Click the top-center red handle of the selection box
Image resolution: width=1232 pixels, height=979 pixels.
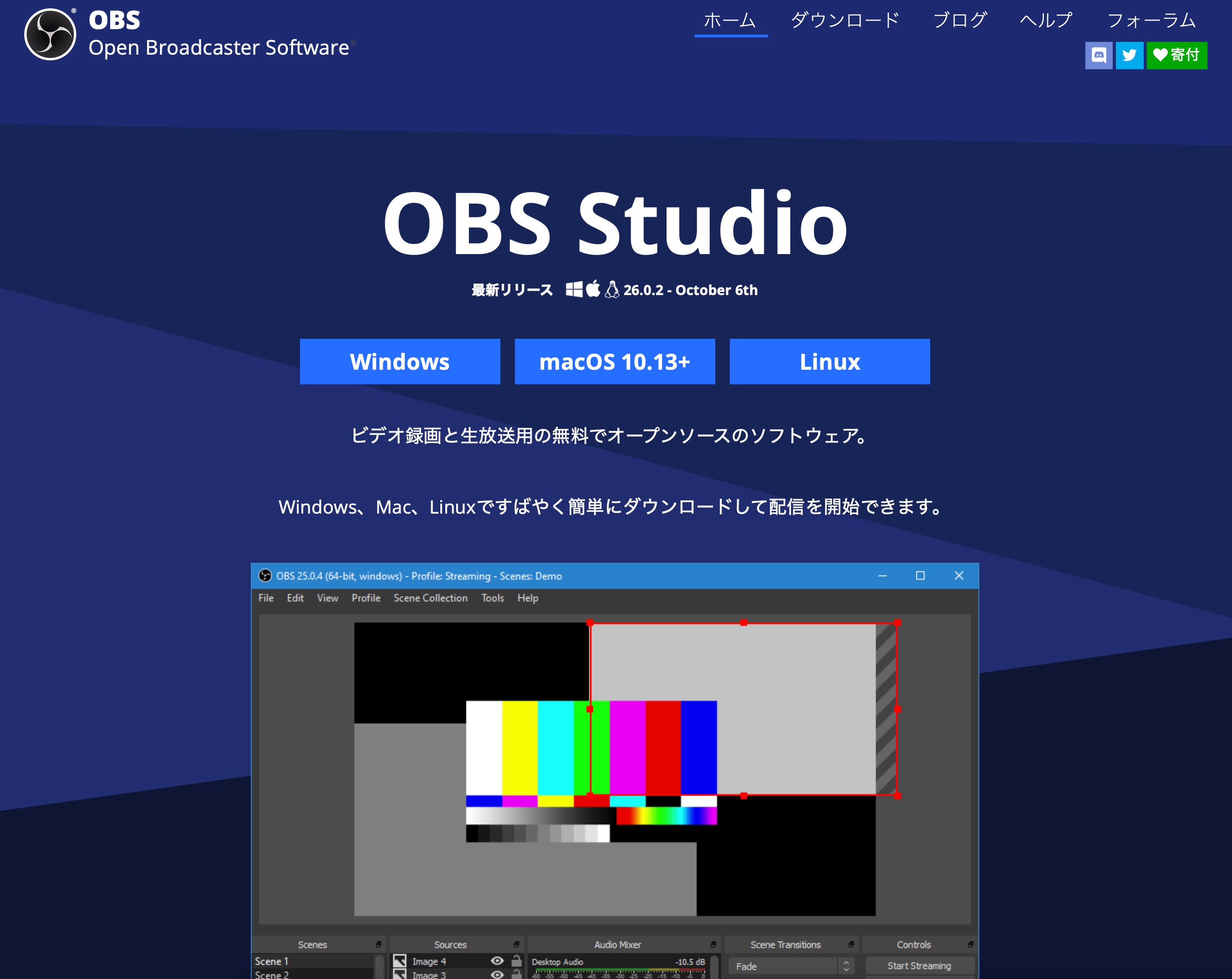[743, 622]
